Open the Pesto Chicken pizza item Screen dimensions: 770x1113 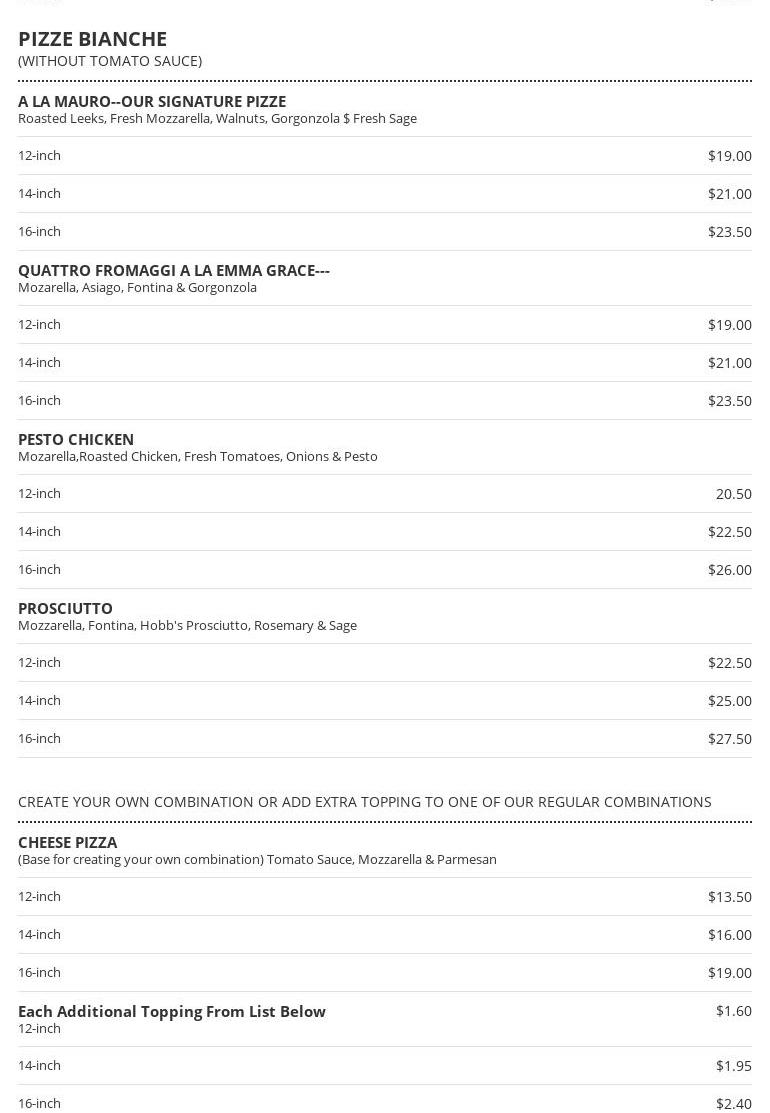[76, 439]
